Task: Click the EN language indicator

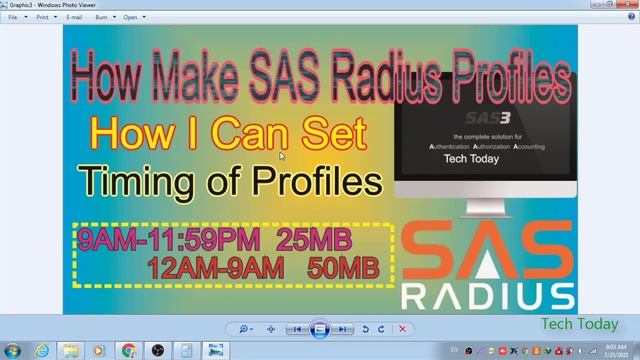Action: click(454, 350)
